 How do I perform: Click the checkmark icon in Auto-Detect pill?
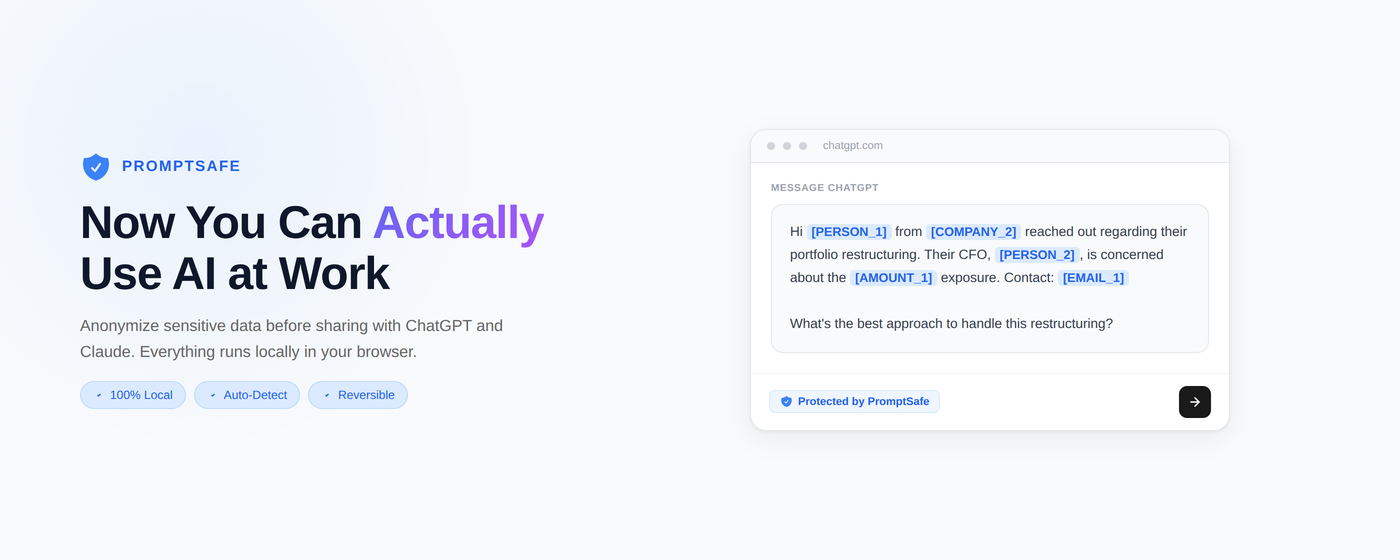[x=213, y=395]
